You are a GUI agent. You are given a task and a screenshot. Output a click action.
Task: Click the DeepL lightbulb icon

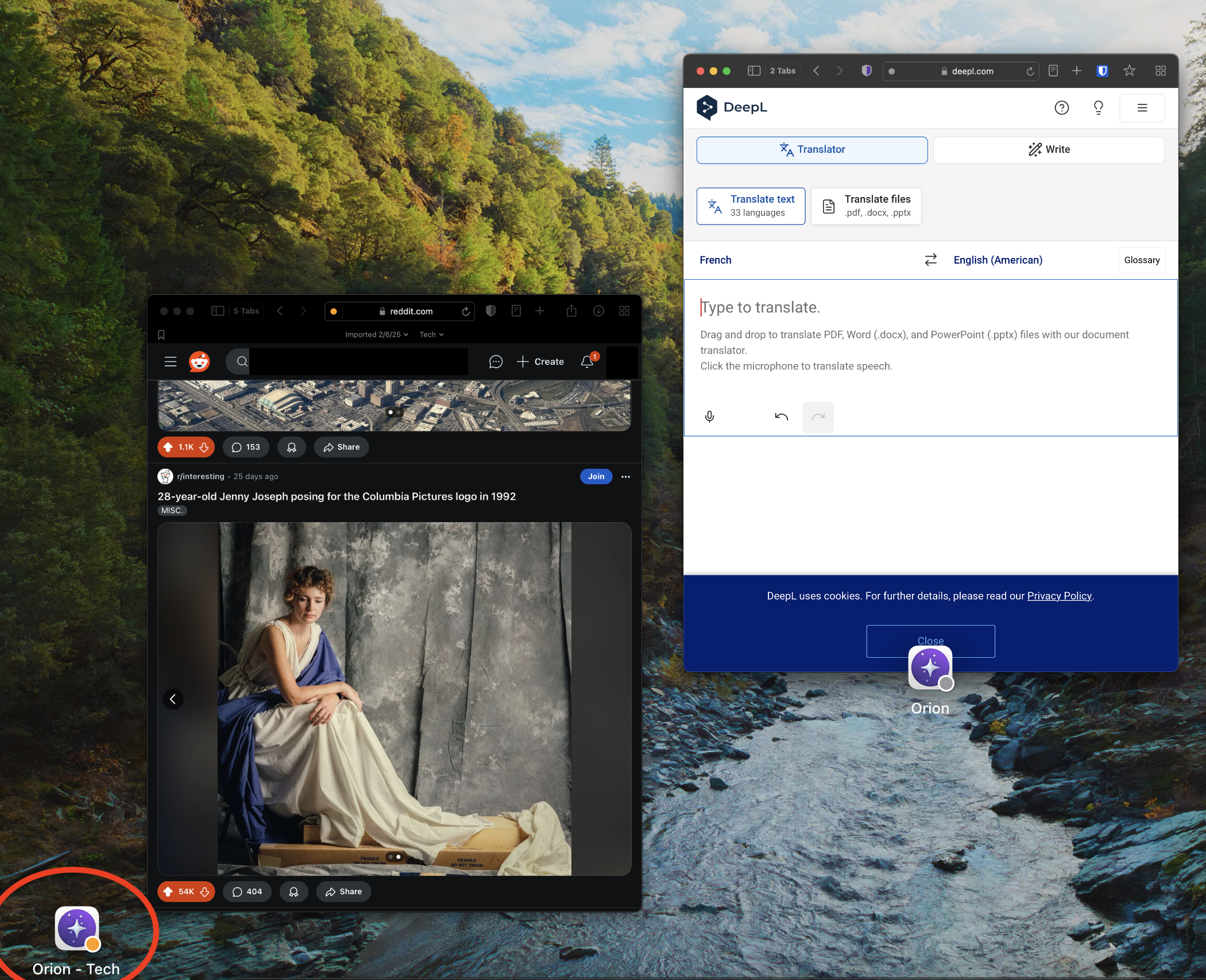coord(1098,107)
